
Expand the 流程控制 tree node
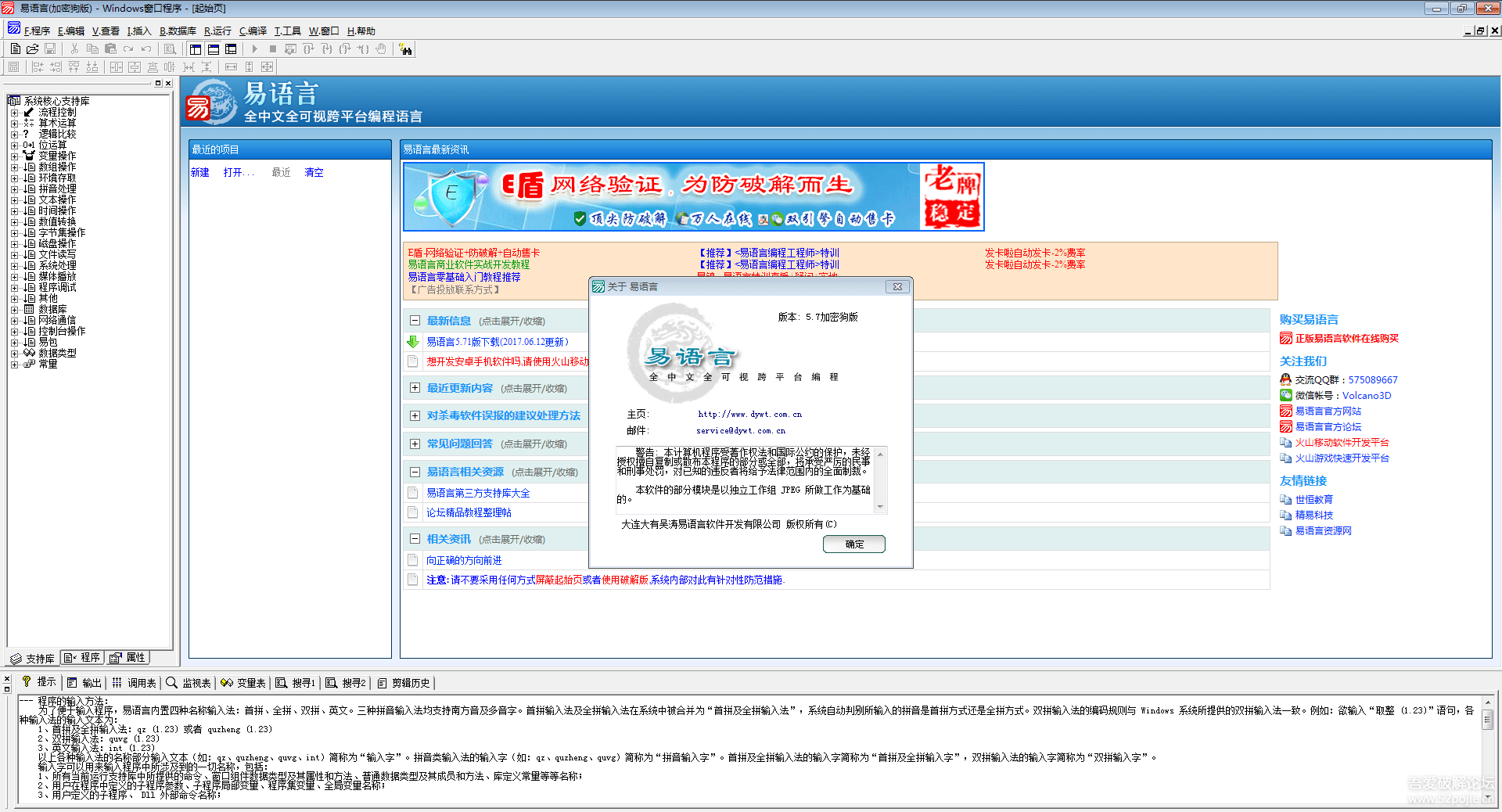point(14,113)
